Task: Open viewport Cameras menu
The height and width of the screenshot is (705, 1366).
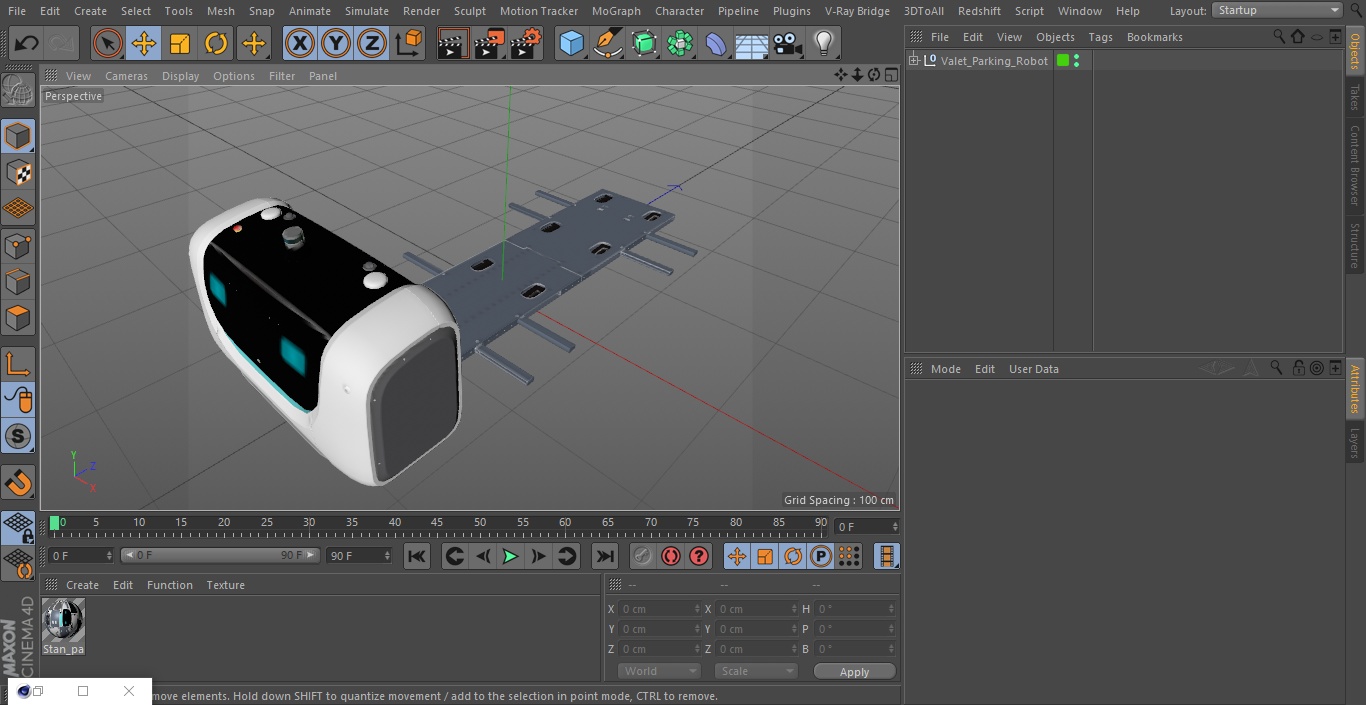Action: (126, 76)
